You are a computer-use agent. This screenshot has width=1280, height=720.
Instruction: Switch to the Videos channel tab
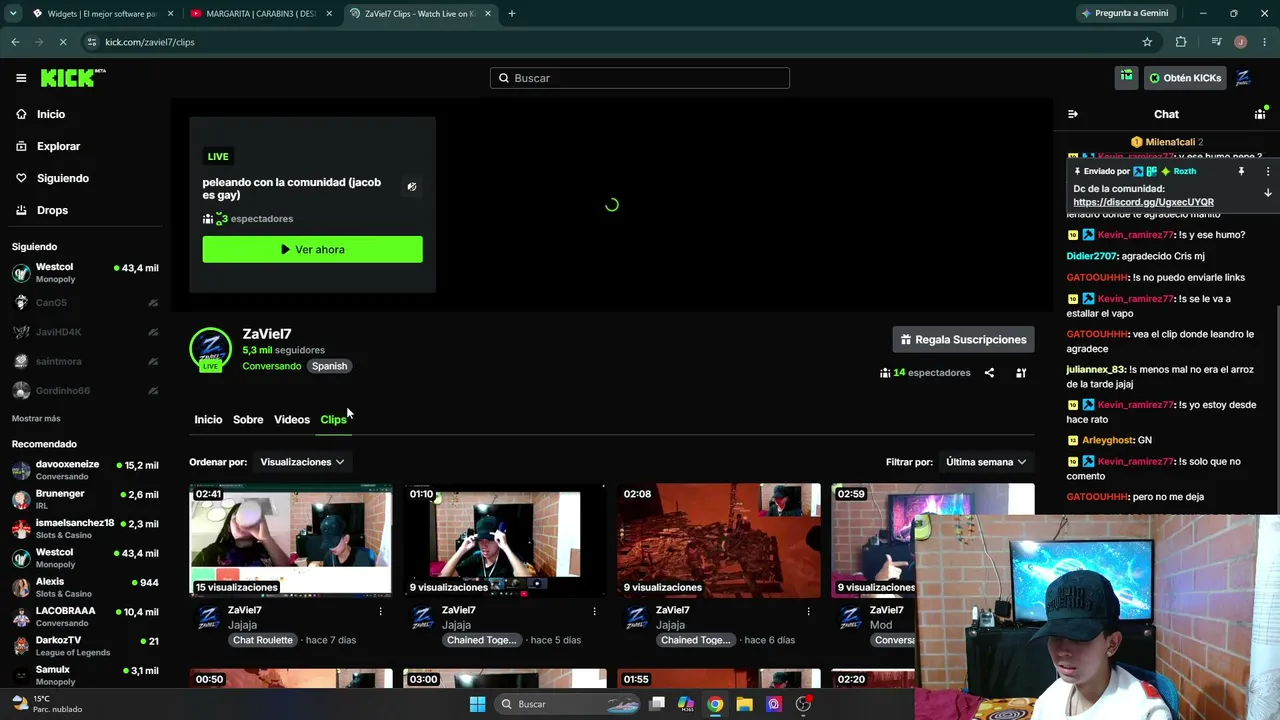pos(292,420)
